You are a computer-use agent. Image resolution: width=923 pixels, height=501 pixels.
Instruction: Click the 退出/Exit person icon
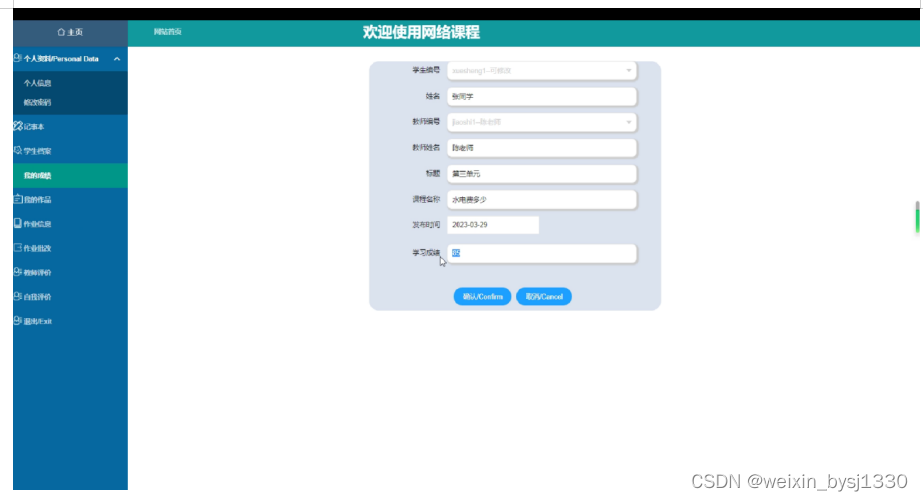tap(18, 320)
